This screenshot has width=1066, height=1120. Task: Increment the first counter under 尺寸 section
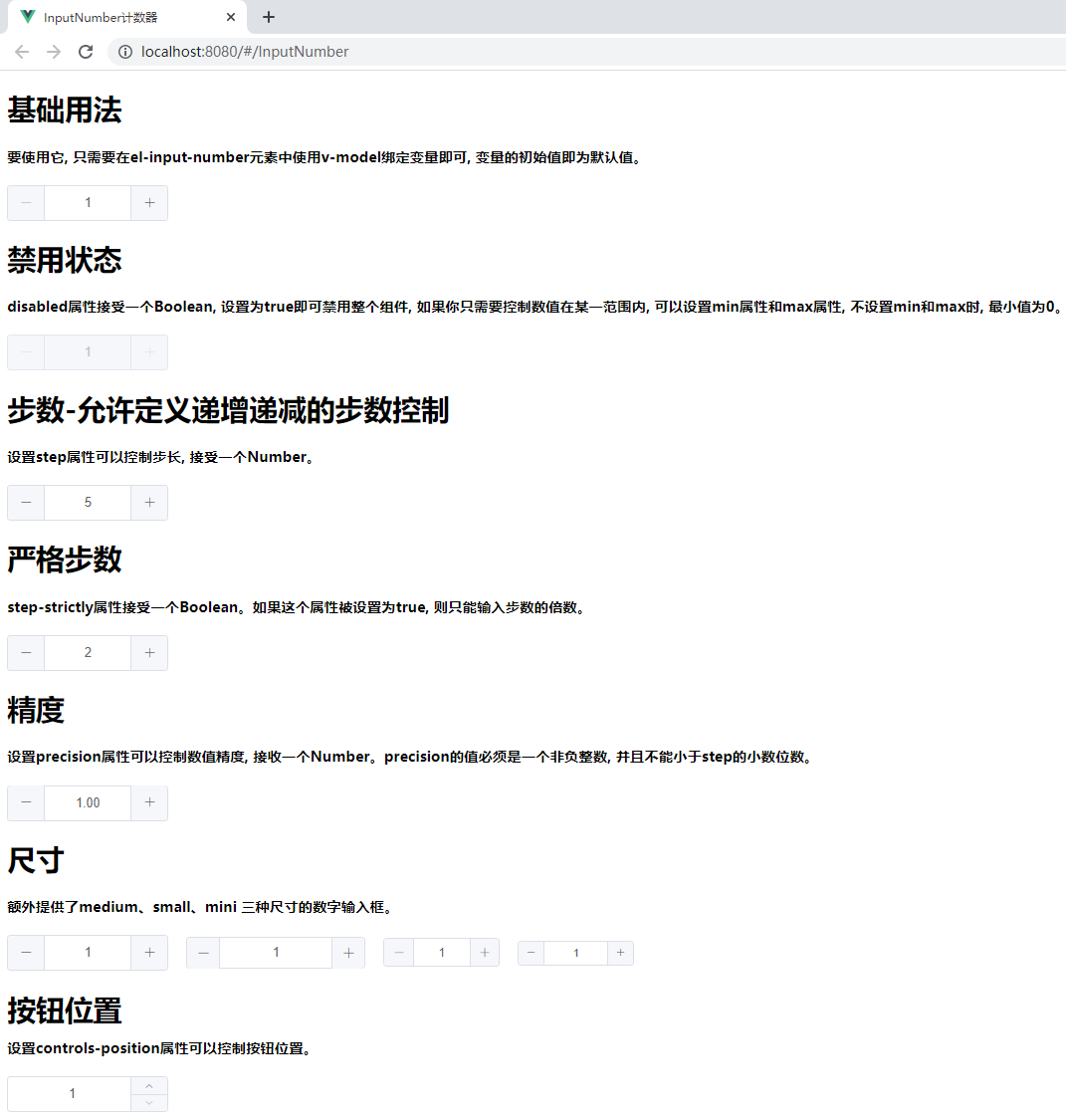point(149,952)
